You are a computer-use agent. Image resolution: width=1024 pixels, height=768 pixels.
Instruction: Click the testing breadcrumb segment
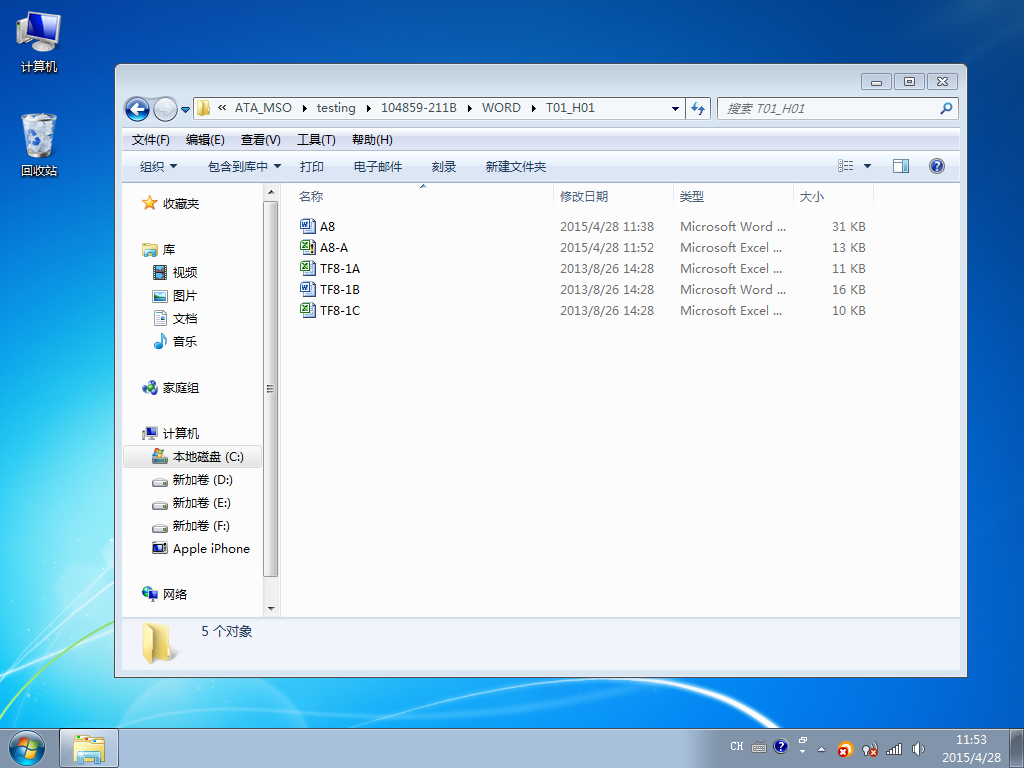pyautogui.click(x=336, y=108)
